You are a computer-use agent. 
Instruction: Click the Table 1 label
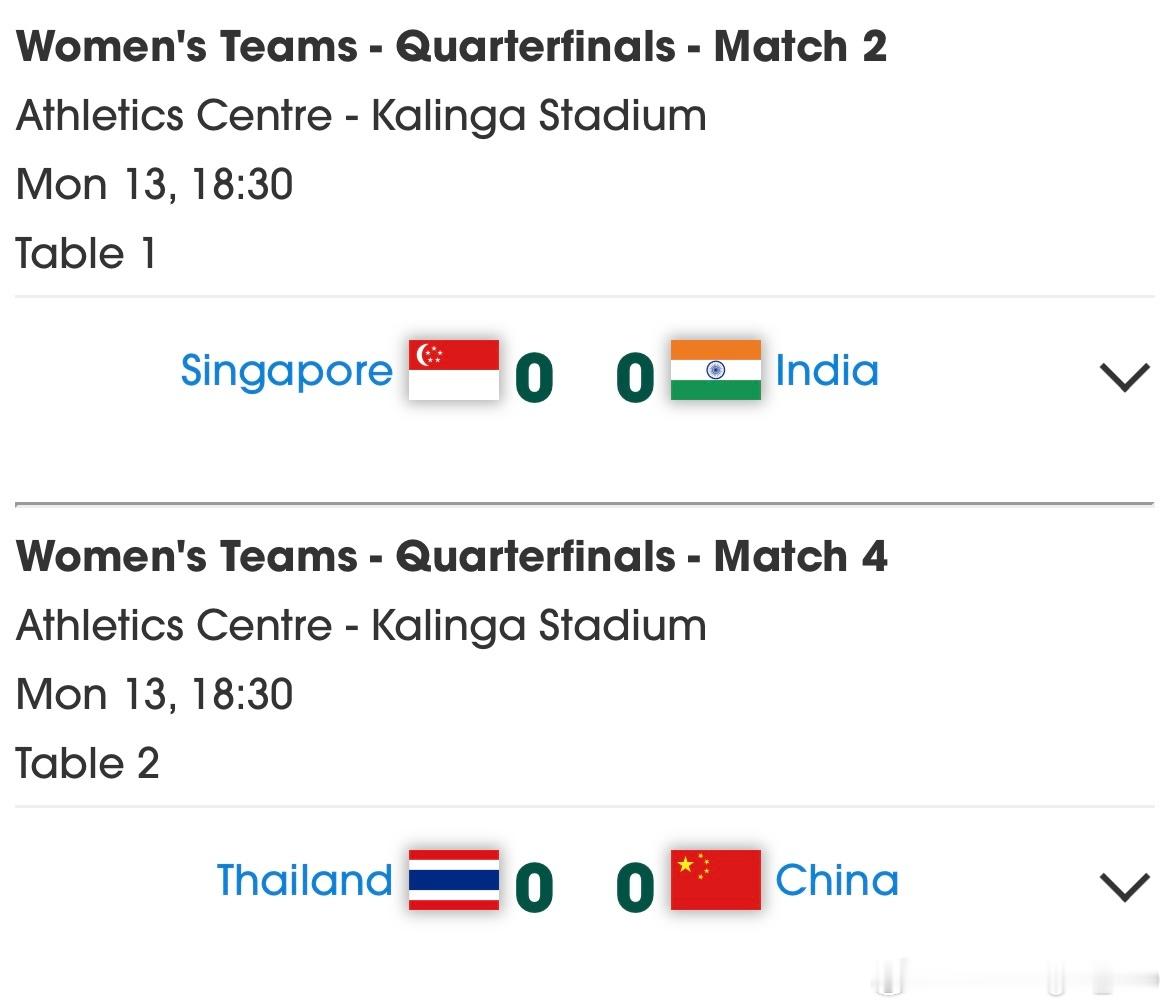tap(87, 254)
